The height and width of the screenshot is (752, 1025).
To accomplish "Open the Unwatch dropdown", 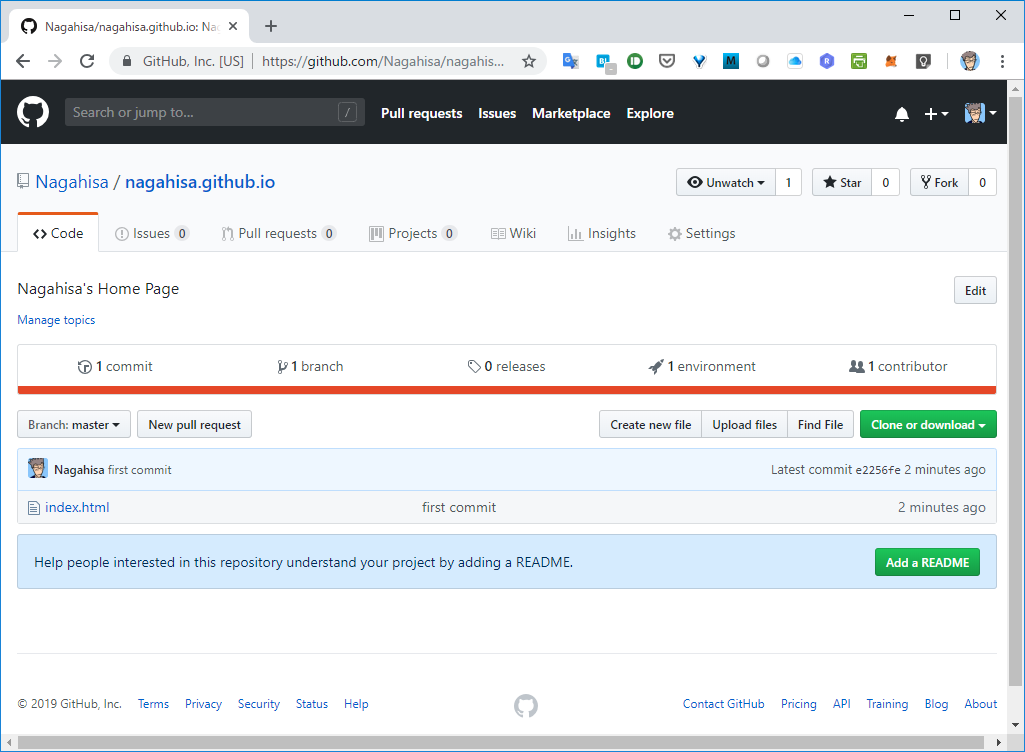I will point(726,182).
